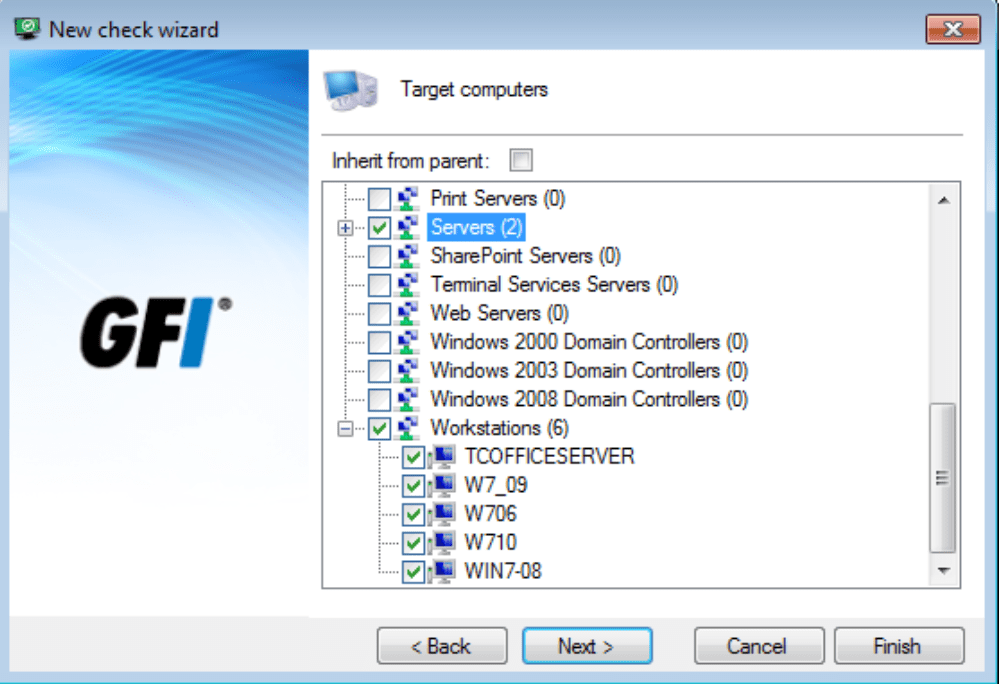Check the Terminal Services Servers checkbox

(379, 285)
